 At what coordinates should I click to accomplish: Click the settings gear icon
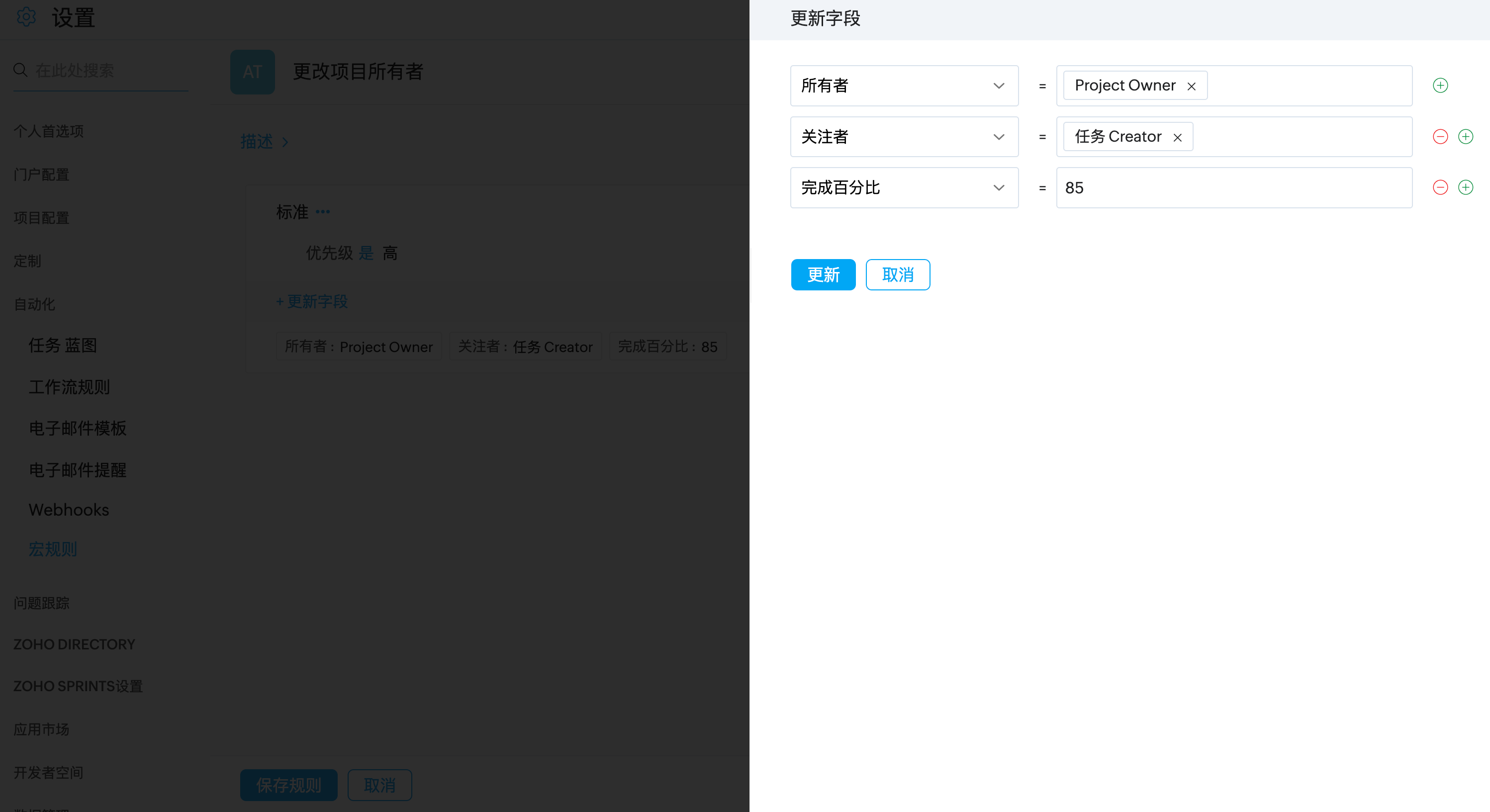tap(26, 17)
